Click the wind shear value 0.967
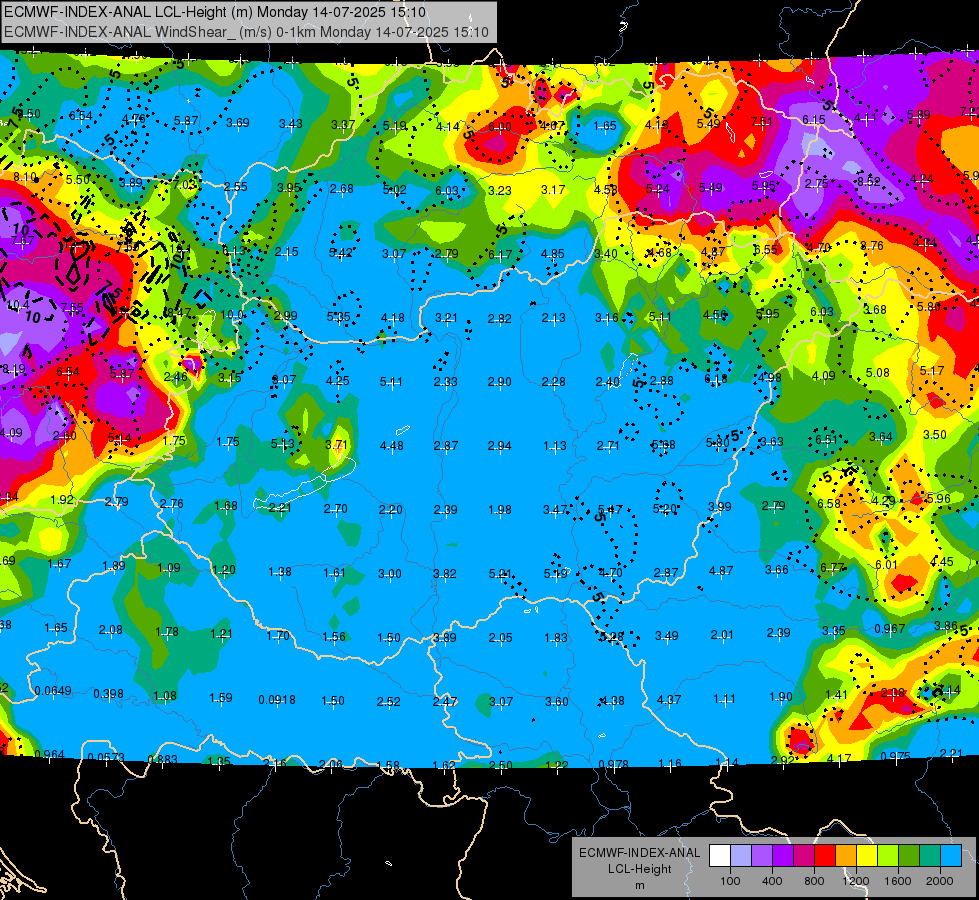Image resolution: width=979 pixels, height=900 pixels. click(890, 628)
